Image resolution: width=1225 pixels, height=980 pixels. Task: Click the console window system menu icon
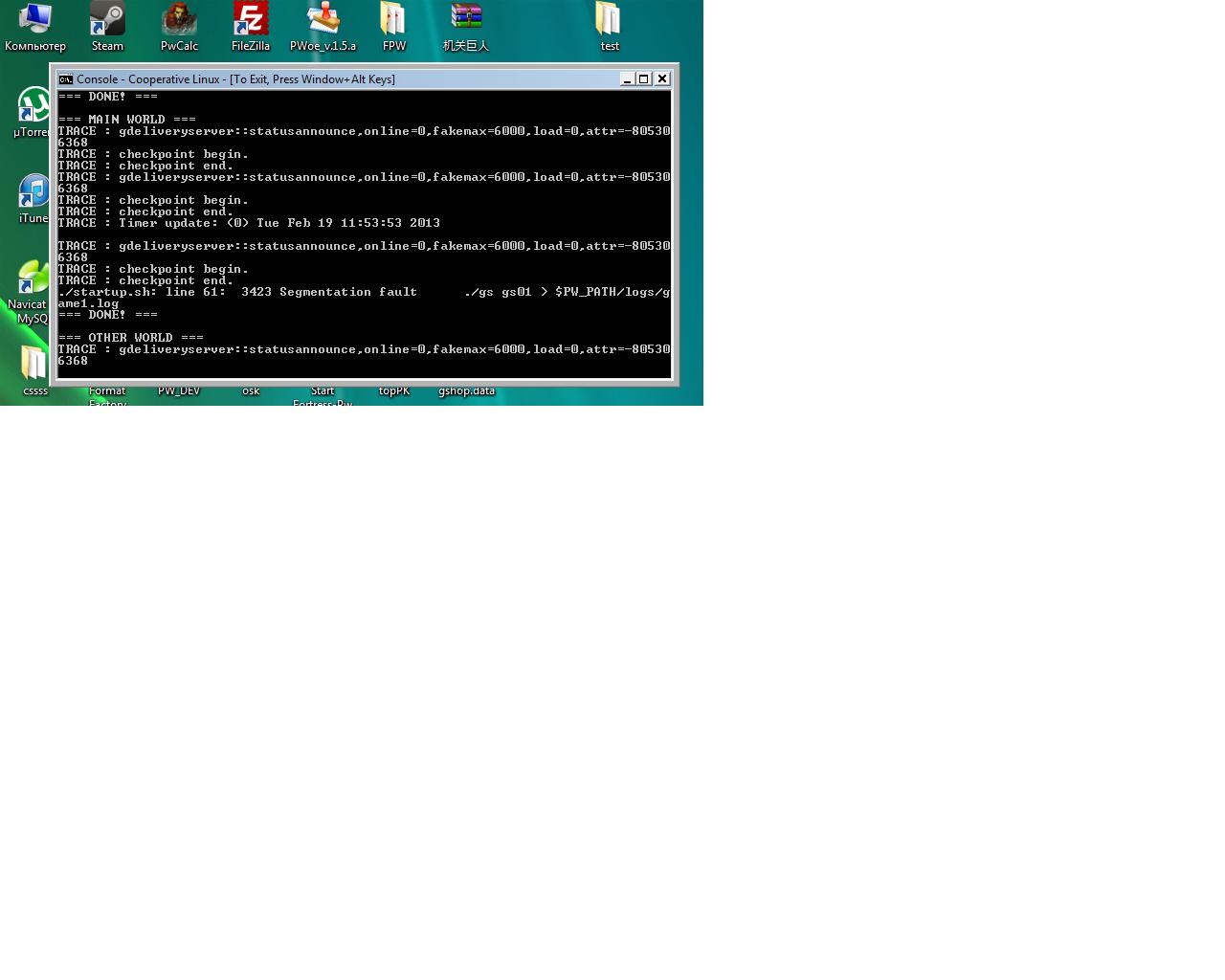click(x=66, y=79)
